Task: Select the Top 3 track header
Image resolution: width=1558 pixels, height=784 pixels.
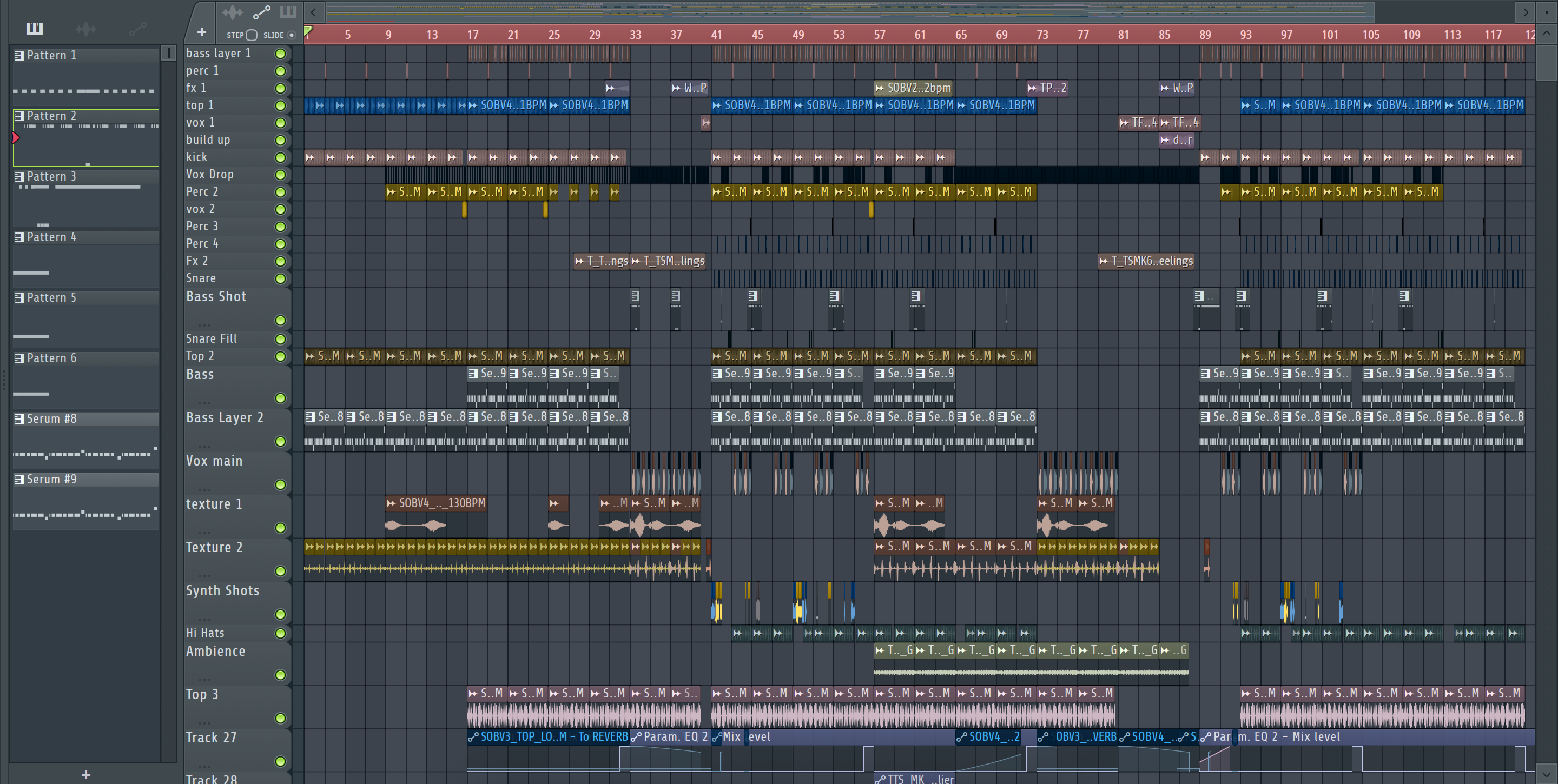Action: point(237,707)
